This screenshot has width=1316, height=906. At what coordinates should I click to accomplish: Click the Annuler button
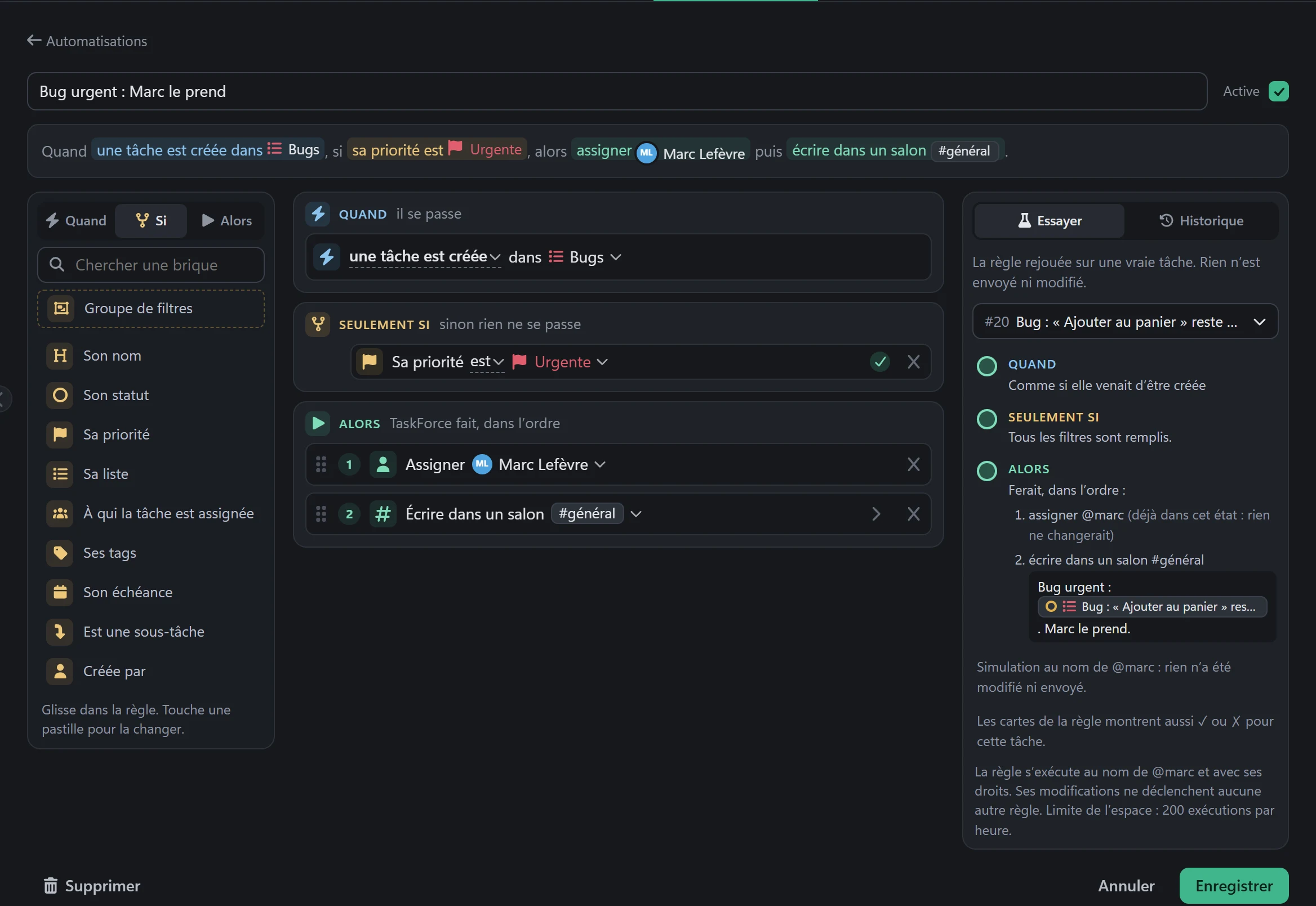pos(1126,886)
